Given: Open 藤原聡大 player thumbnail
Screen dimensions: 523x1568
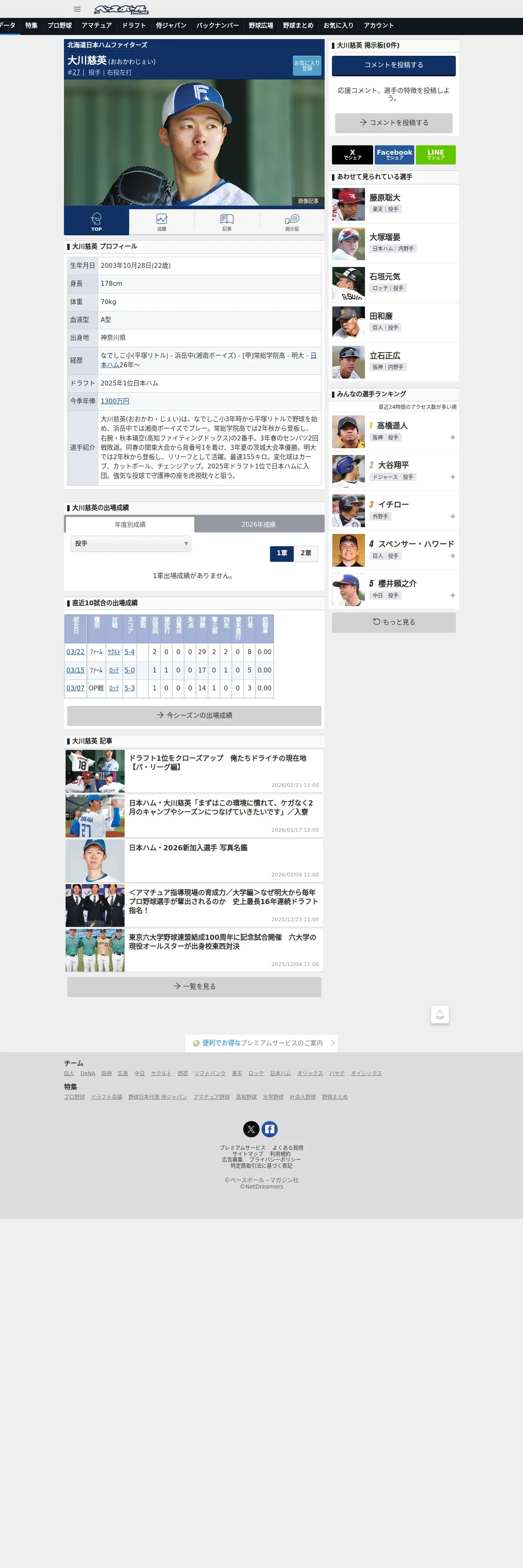Looking at the screenshot, I should pyautogui.click(x=348, y=204).
